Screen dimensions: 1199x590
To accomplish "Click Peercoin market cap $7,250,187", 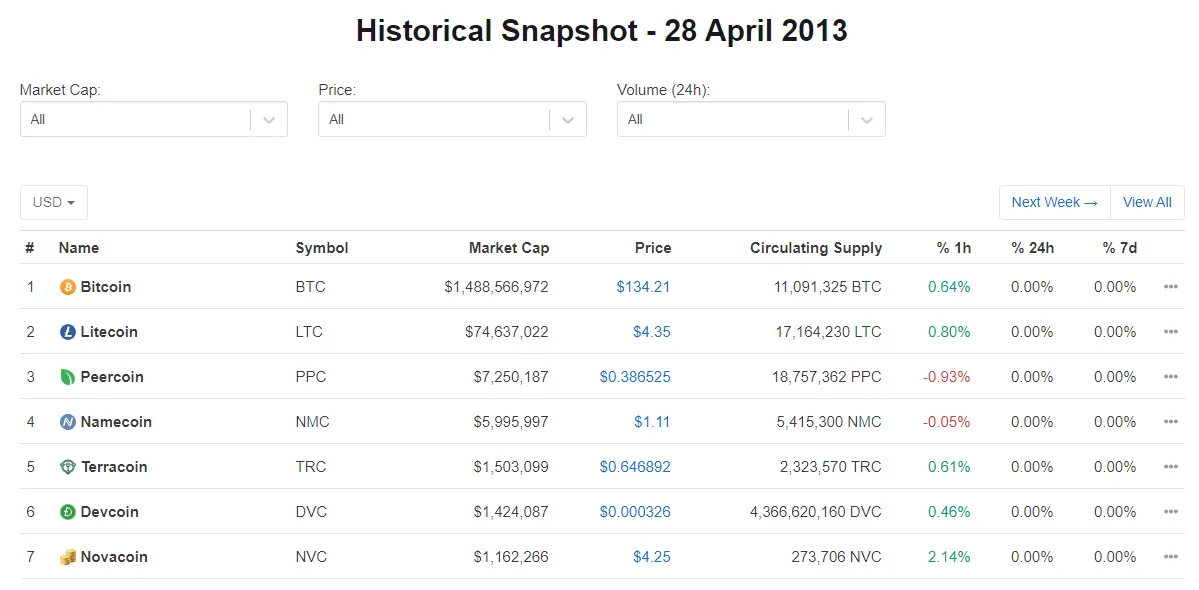I will coord(511,377).
